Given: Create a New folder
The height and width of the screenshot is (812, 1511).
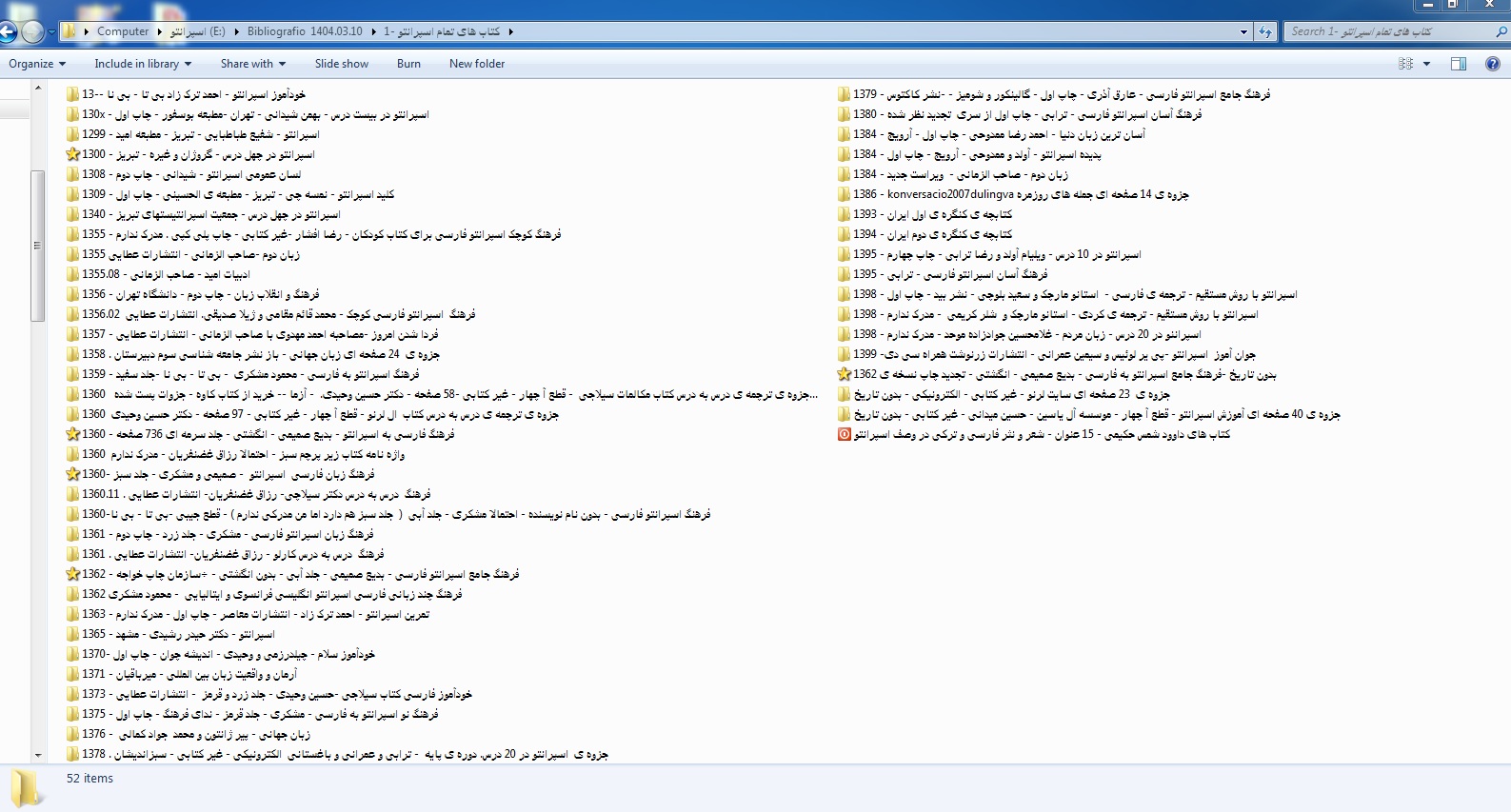Looking at the screenshot, I should click(477, 64).
